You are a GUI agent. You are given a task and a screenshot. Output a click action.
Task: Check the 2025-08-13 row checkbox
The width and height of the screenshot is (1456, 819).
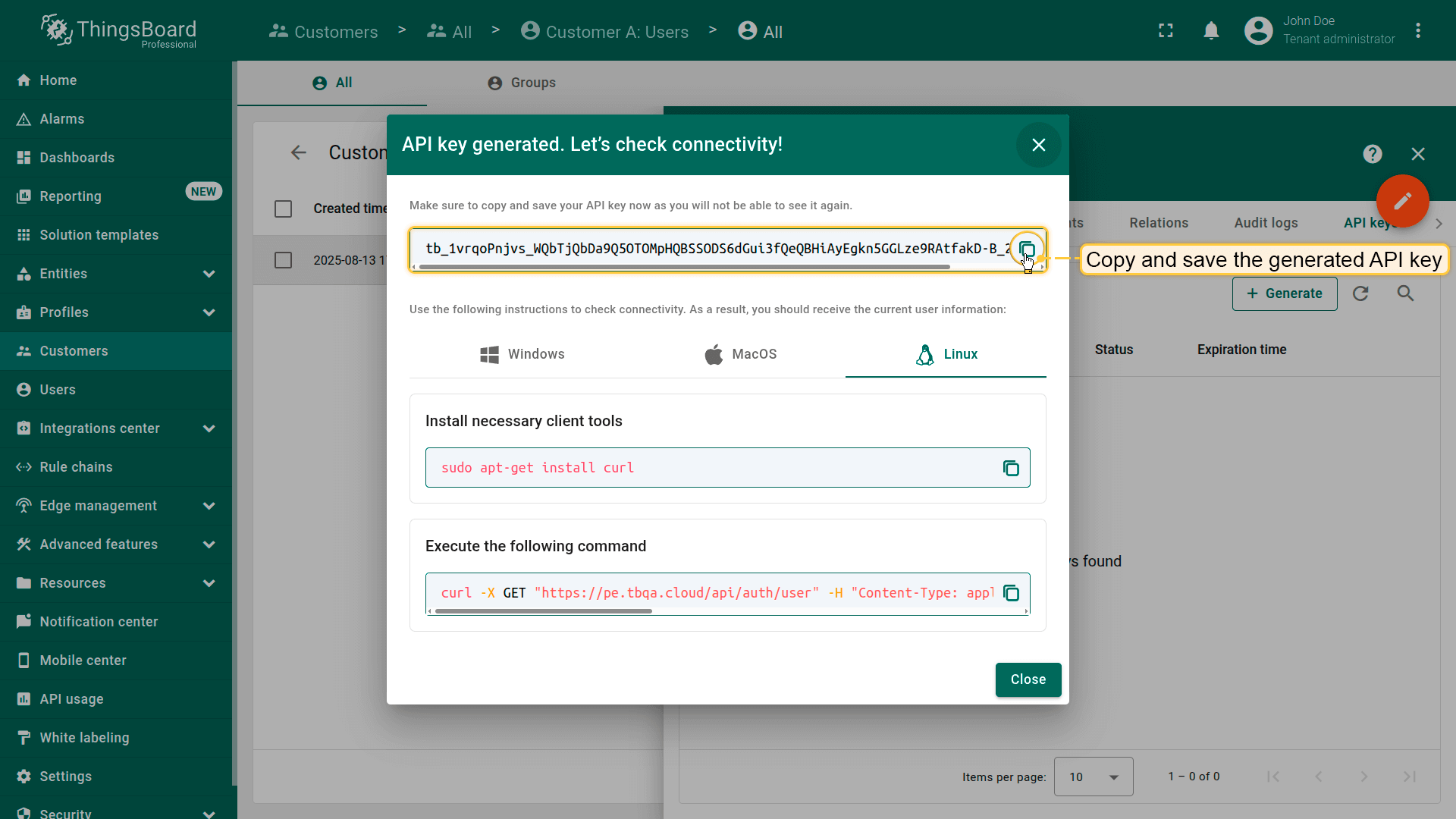click(x=283, y=260)
